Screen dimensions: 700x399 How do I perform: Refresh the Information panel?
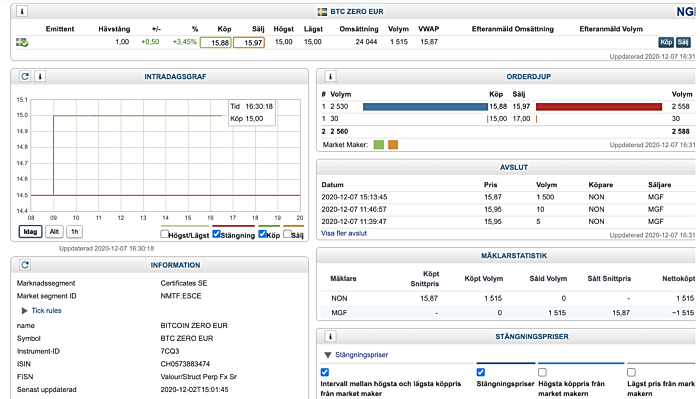(25, 265)
